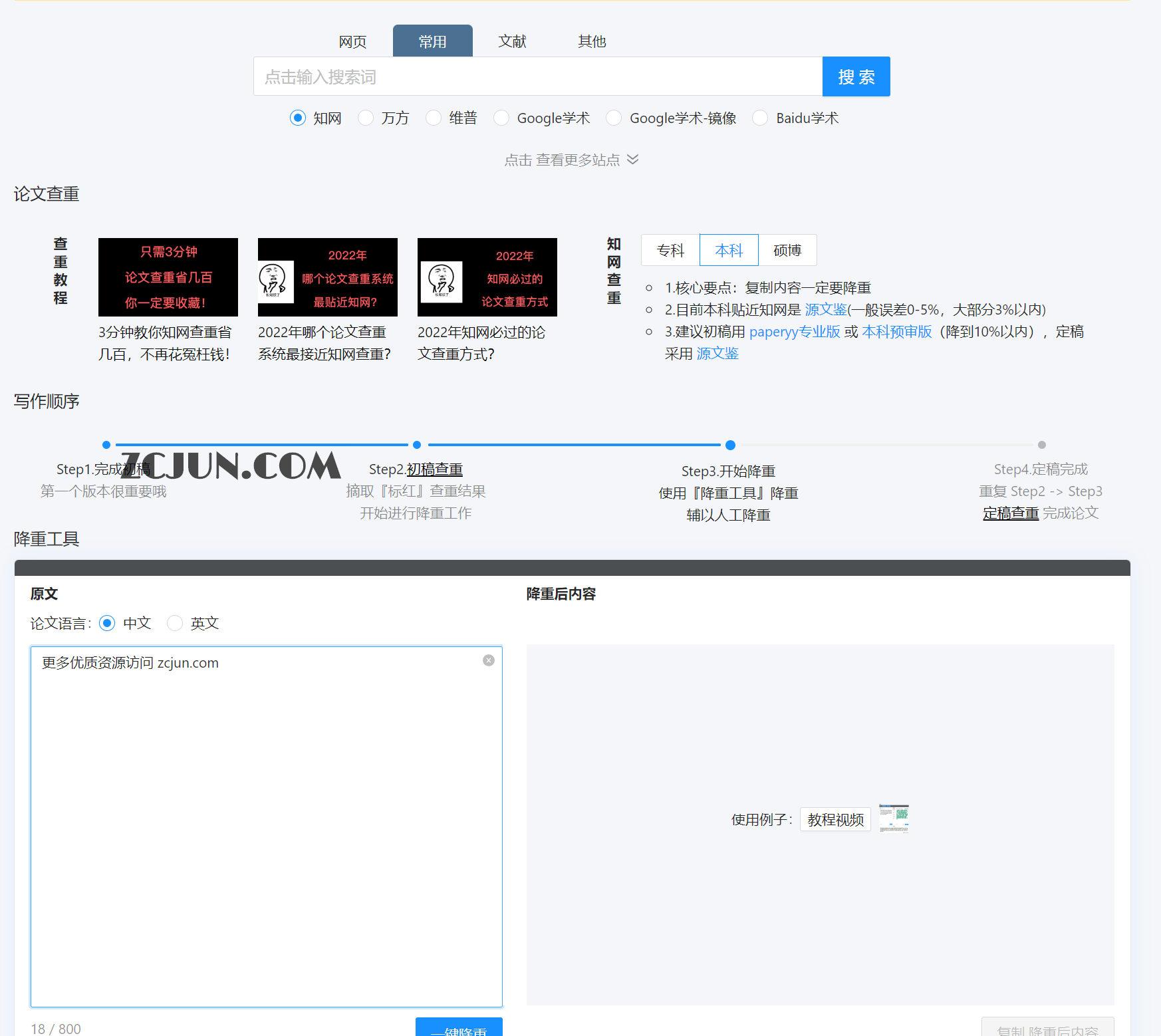Screen dimensions: 1161x1036
Task: Select Google学术-镜像 as search source
Action: click(613, 118)
